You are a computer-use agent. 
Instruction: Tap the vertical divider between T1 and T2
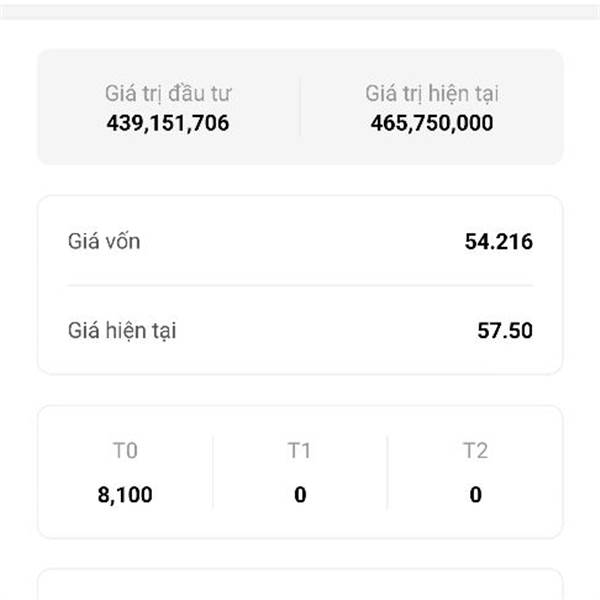388,472
